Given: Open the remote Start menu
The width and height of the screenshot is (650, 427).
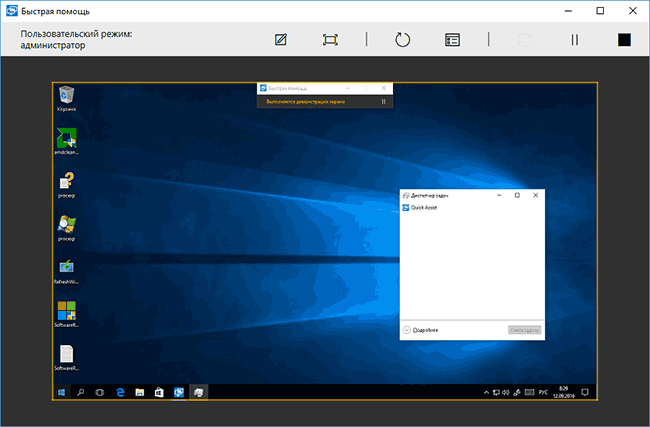Looking at the screenshot, I should 62,392.
